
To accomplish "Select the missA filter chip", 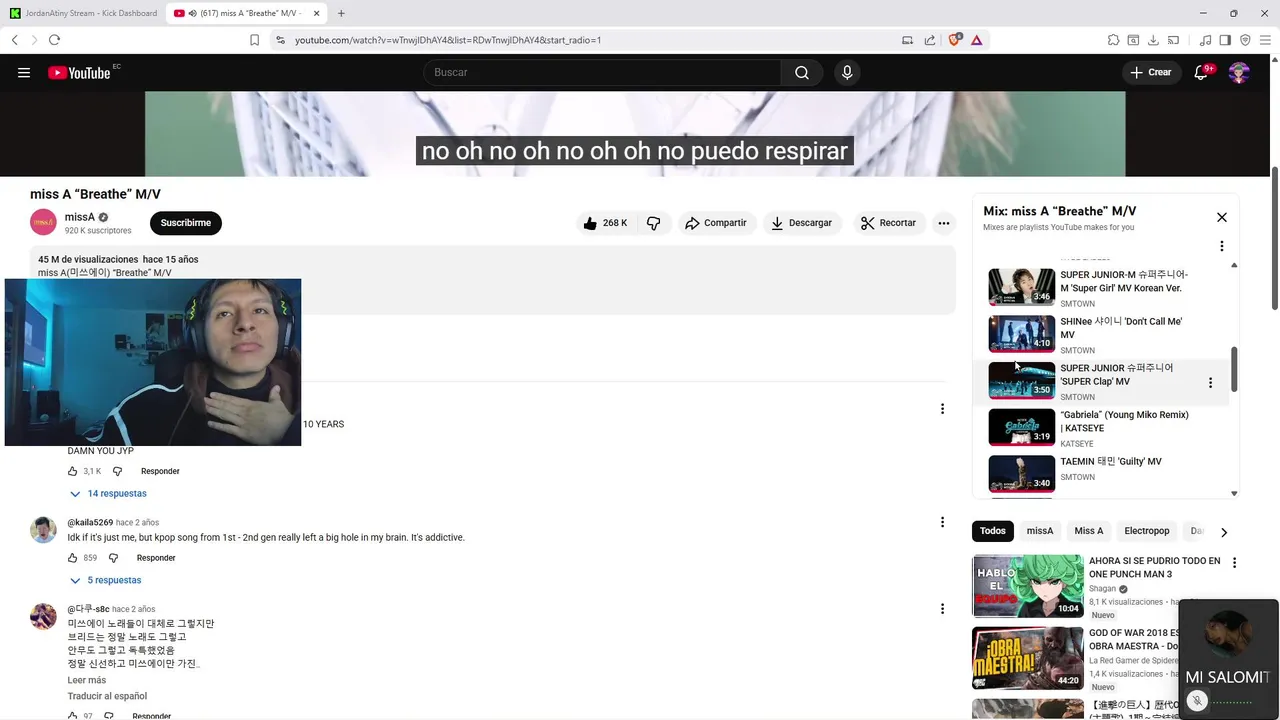I will [1040, 531].
